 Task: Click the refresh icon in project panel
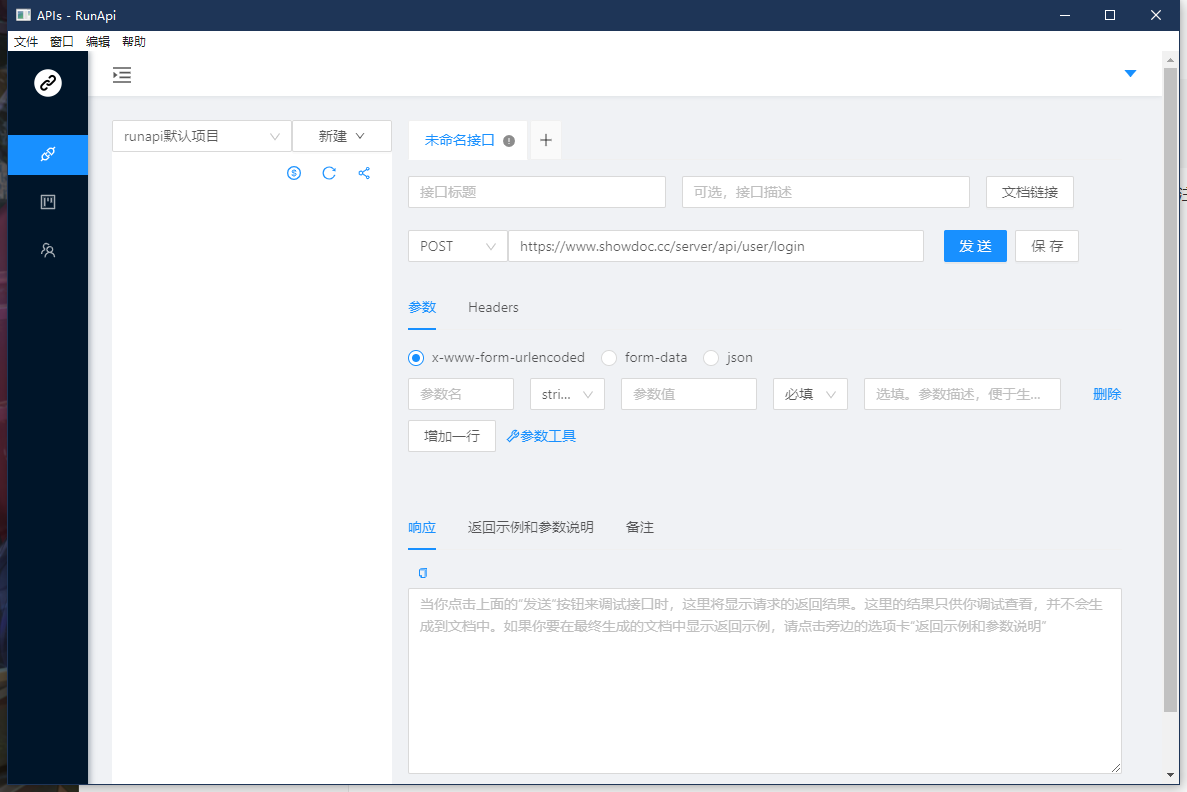329,173
